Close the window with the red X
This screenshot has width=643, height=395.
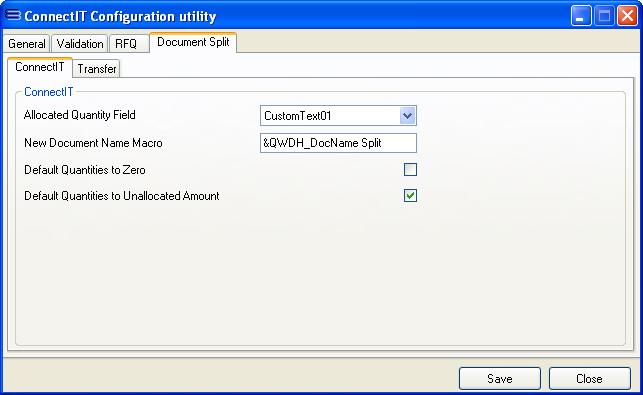(x=627, y=16)
